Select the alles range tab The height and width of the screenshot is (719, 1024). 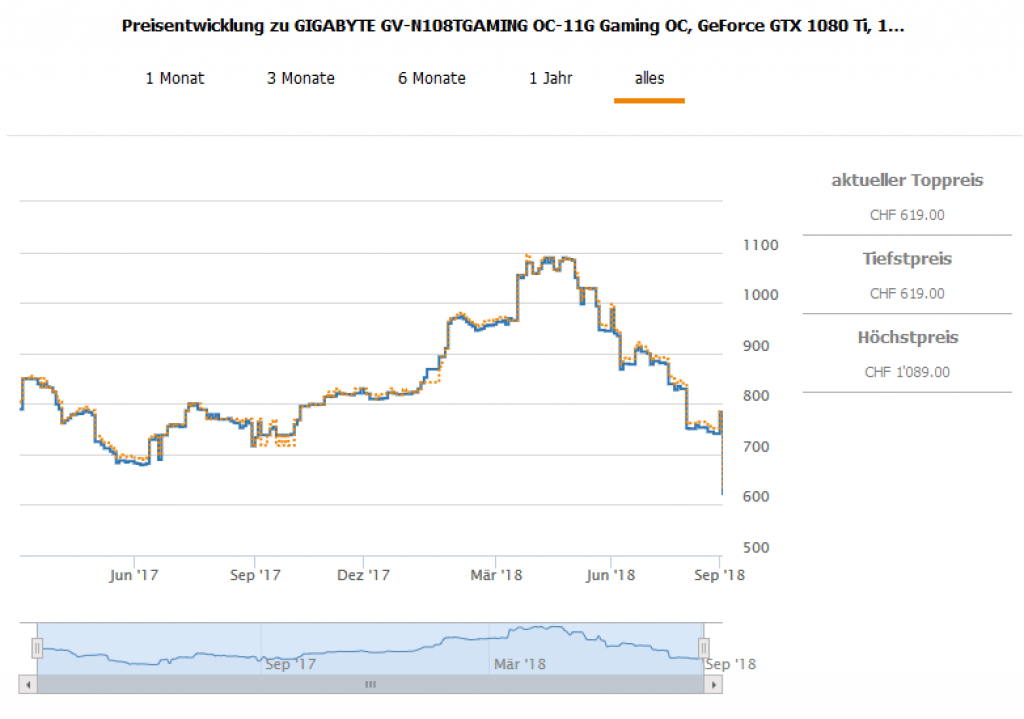point(649,78)
